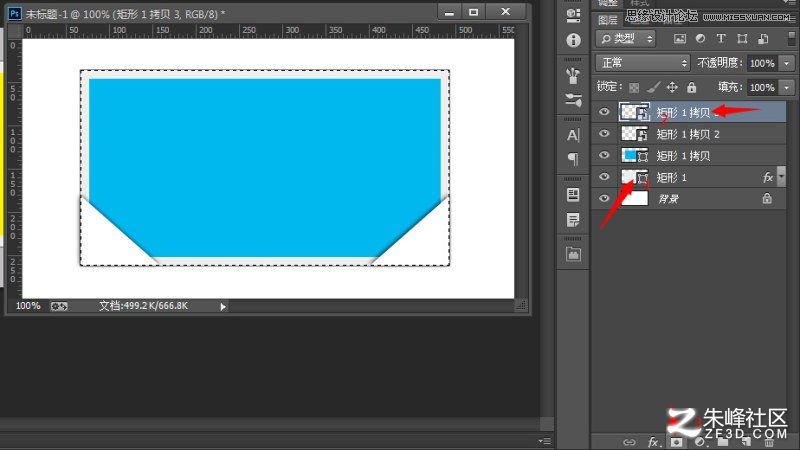The width and height of the screenshot is (800, 450).
Task: Open the 3D panel icon in the dock
Action: click(x=573, y=15)
